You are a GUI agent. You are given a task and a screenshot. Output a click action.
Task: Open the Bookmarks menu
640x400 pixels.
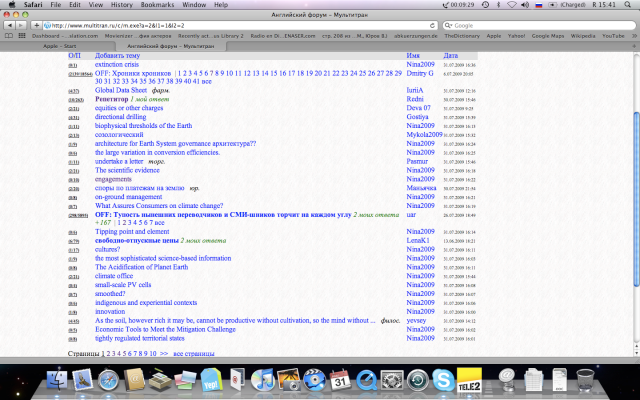158,4
